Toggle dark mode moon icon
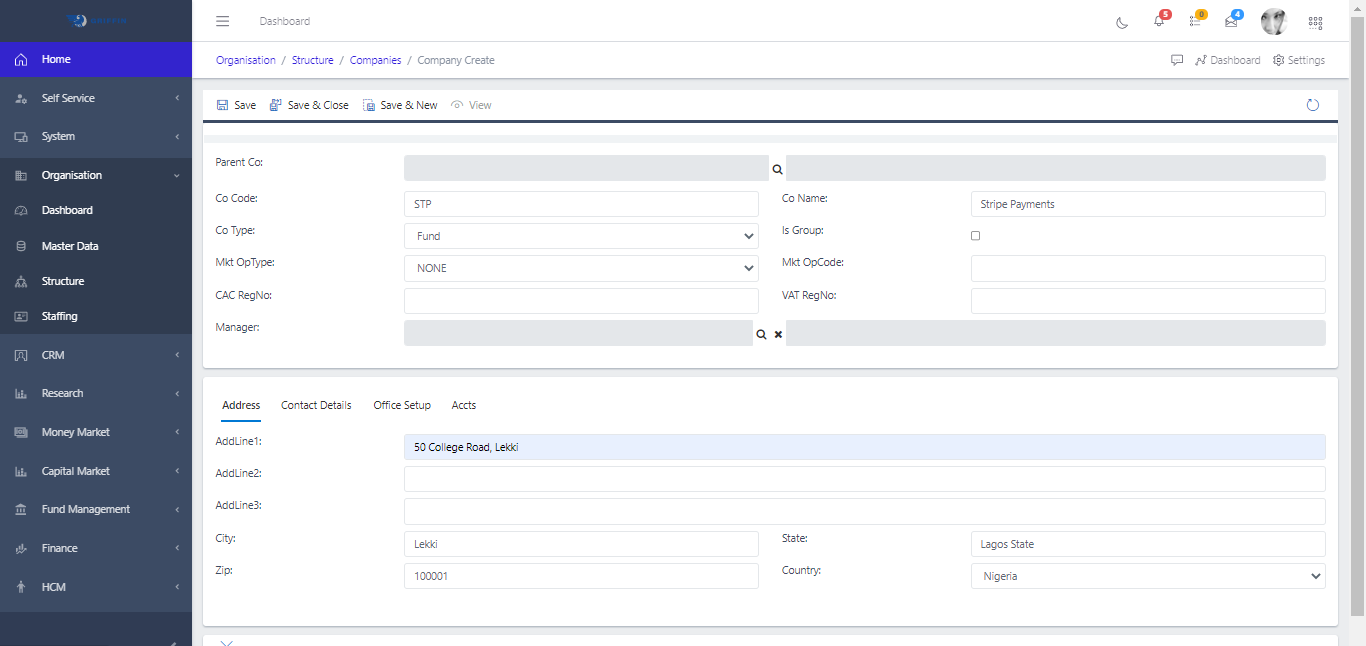The image size is (1366, 646). click(x=1122, y=22)
